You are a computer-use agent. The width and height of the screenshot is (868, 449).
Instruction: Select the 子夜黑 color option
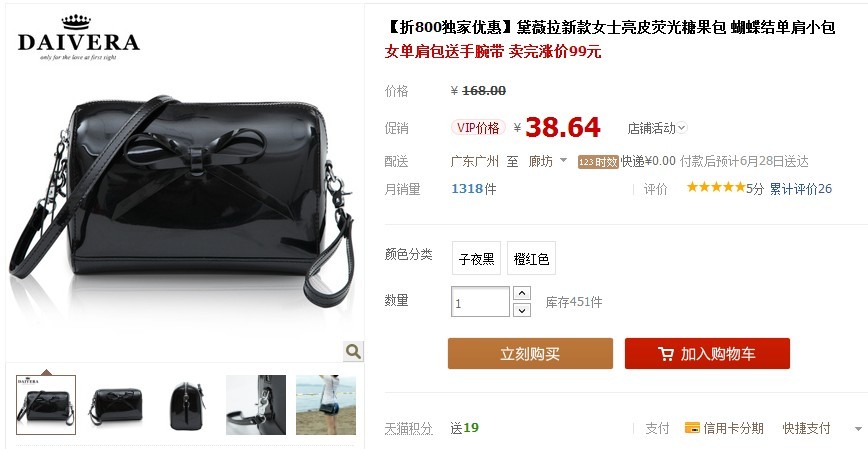click(477, 258)
